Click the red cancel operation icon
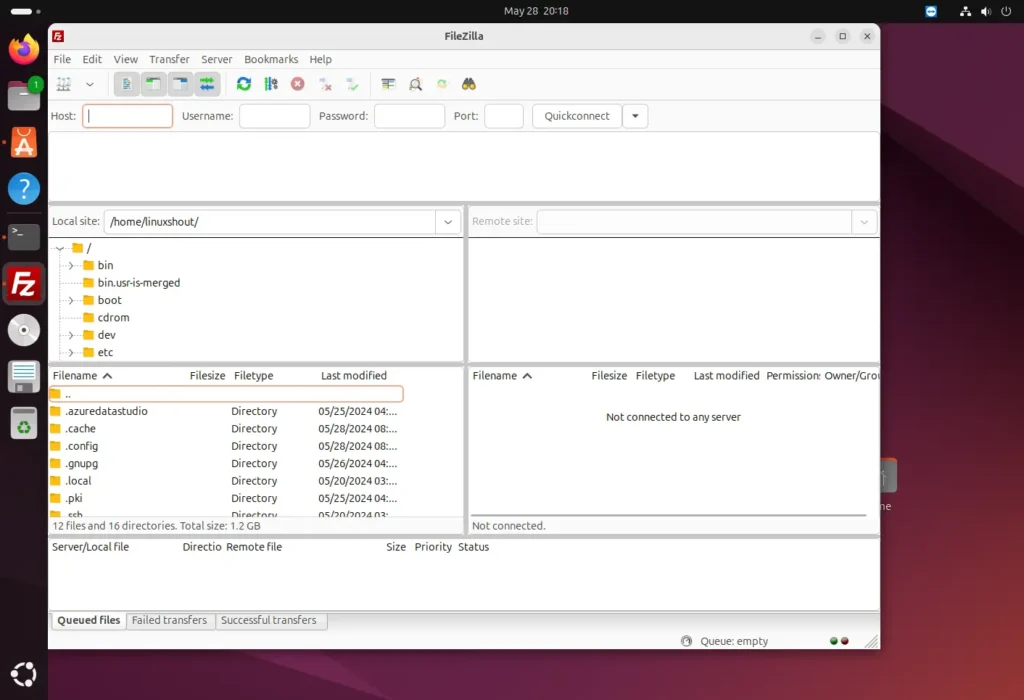 pos(297,84)
